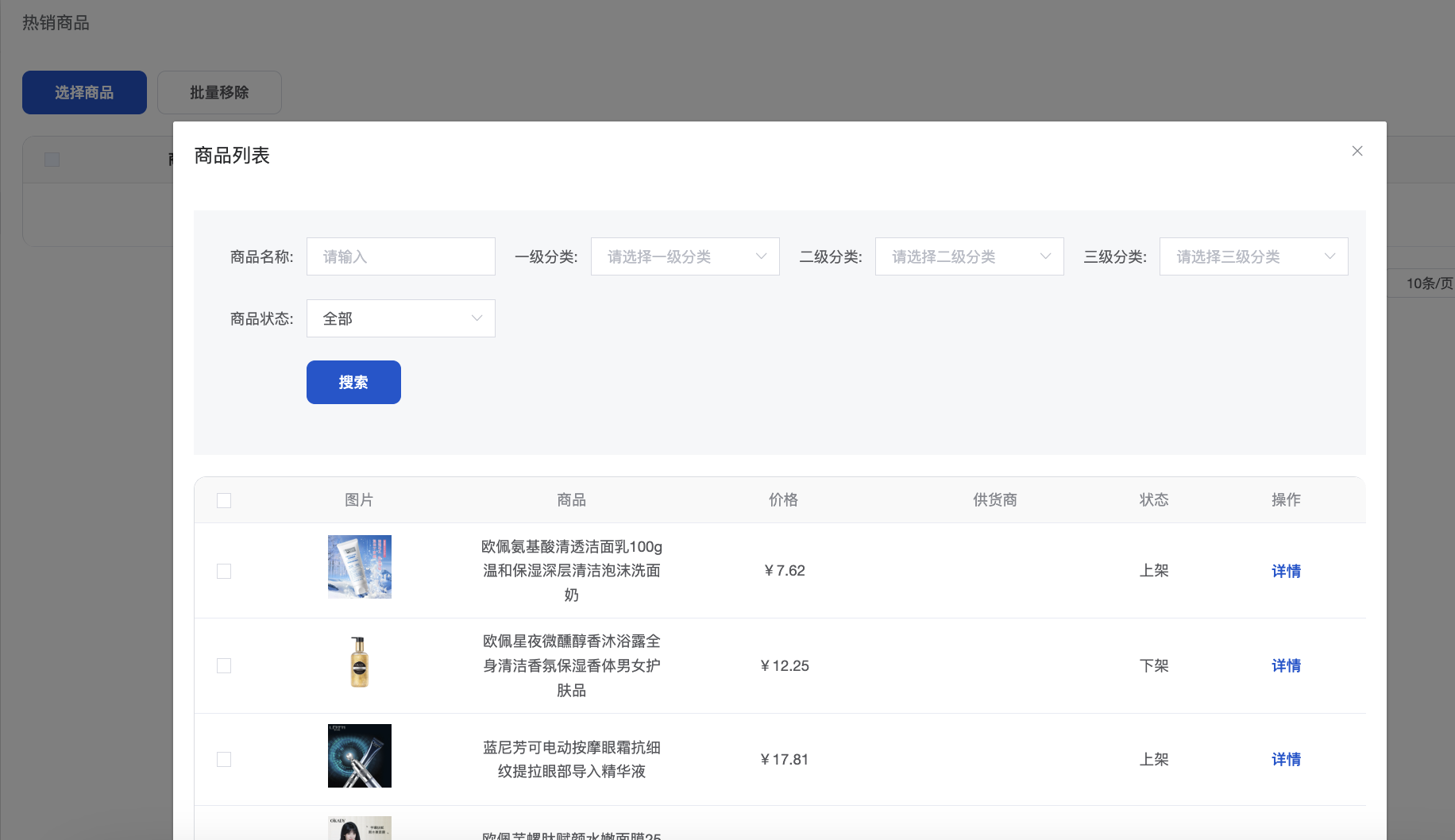This screenshot has width=1455, height=840.
Task: Select the 欧佩星夜微醺醇香沐浴露 row checkbox
Action: tap(224, 666)
